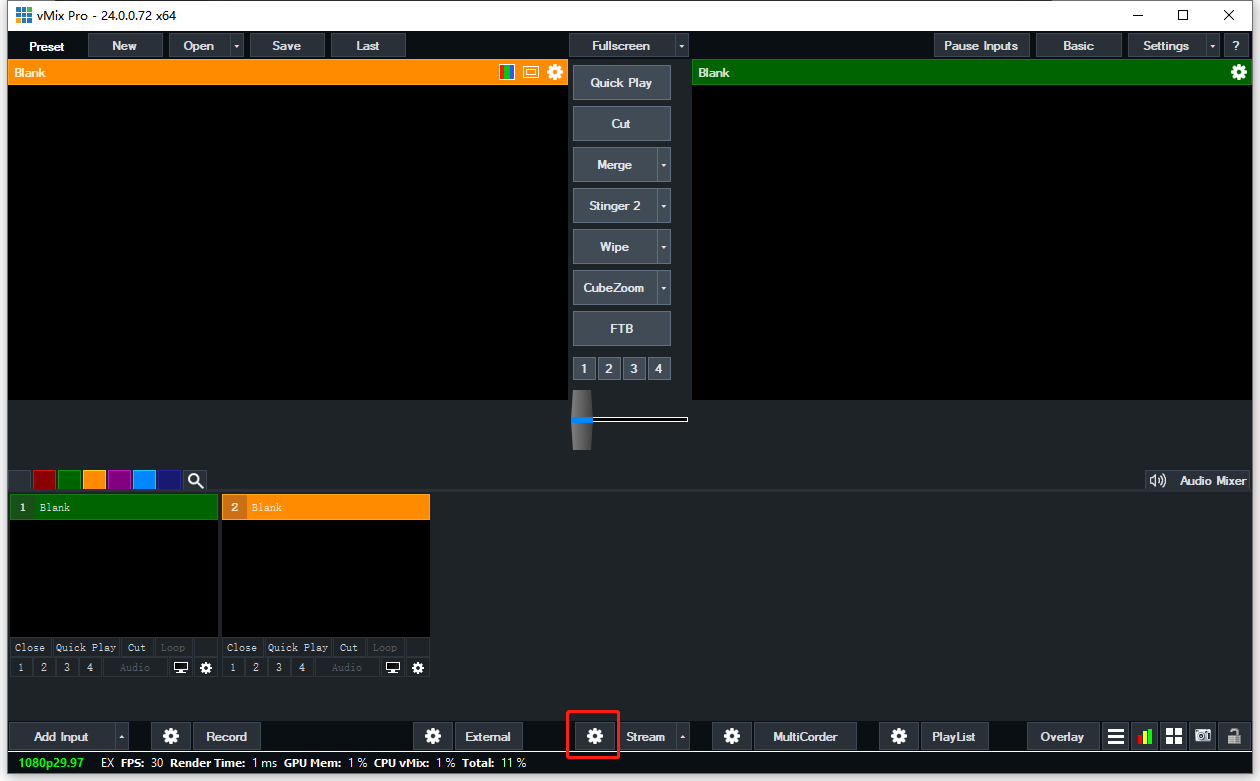Click the 1080p29.97 status text
The image size is (1260, 781).
pos(51,763)
